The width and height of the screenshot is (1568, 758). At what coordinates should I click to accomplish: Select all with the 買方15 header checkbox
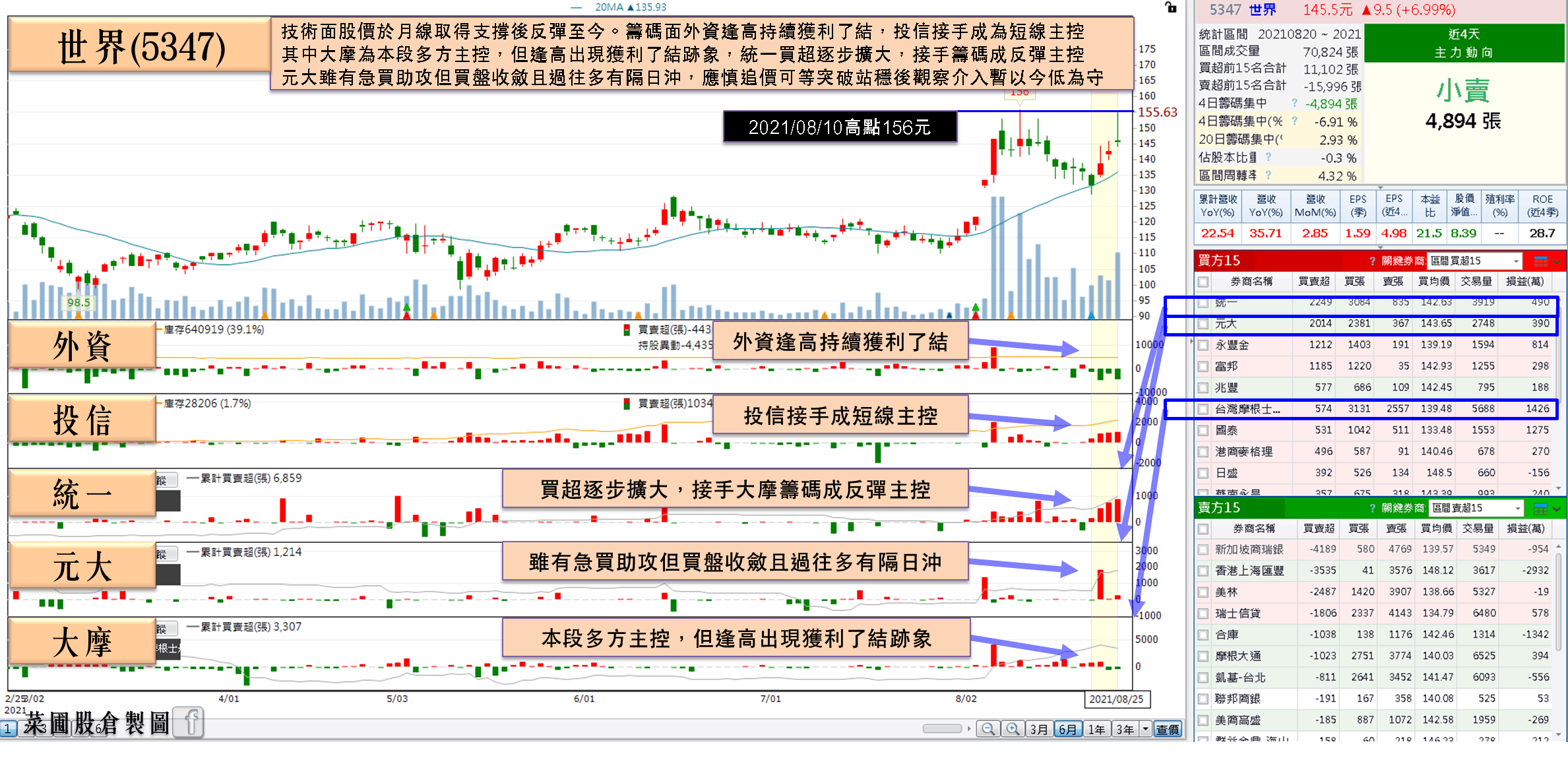(x=1203, y=282)
